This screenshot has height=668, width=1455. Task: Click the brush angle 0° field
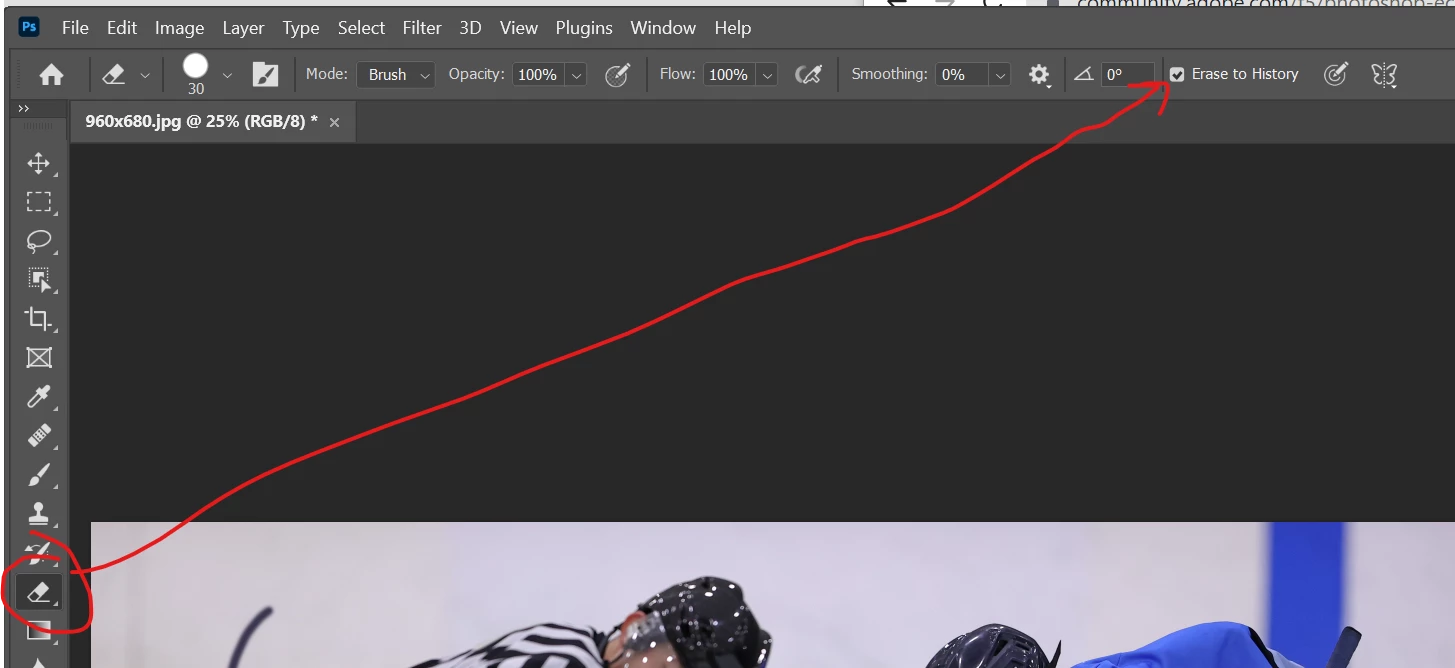1127,74
